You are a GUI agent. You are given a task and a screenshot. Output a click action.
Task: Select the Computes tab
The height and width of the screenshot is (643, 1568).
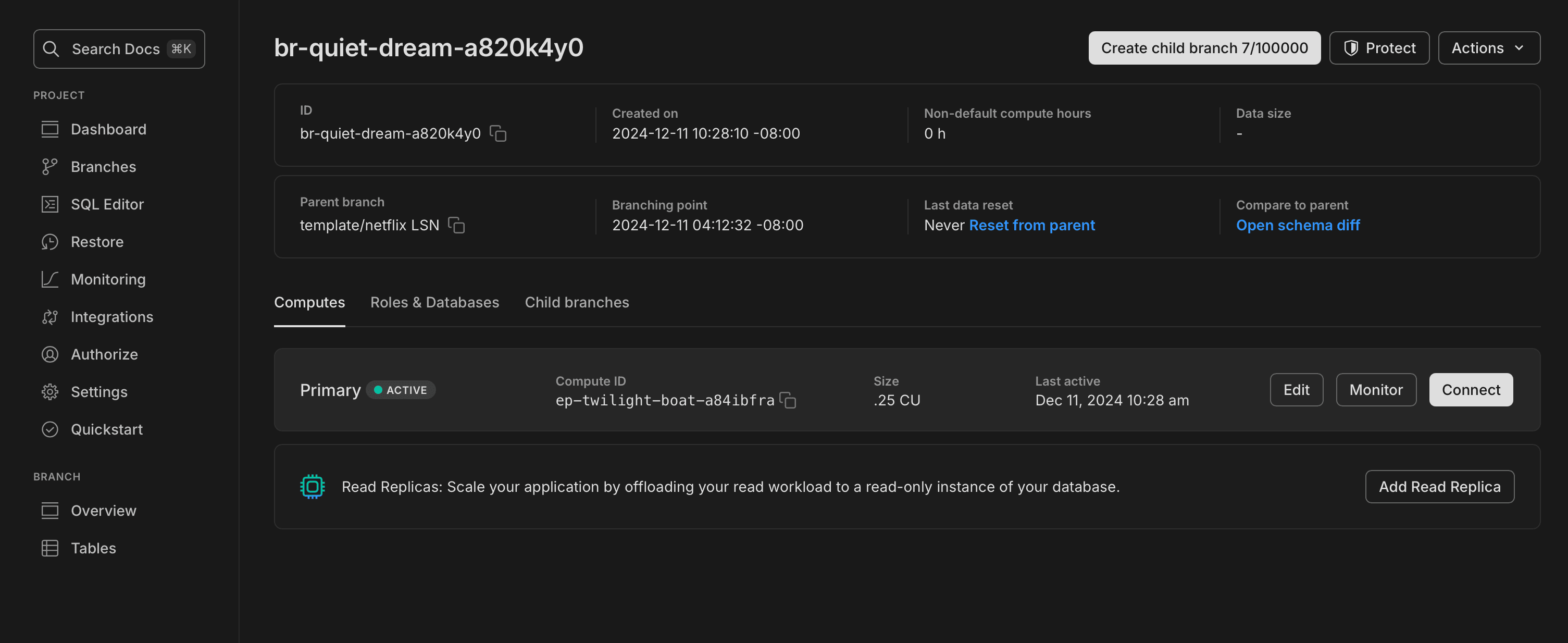point(309,303)
